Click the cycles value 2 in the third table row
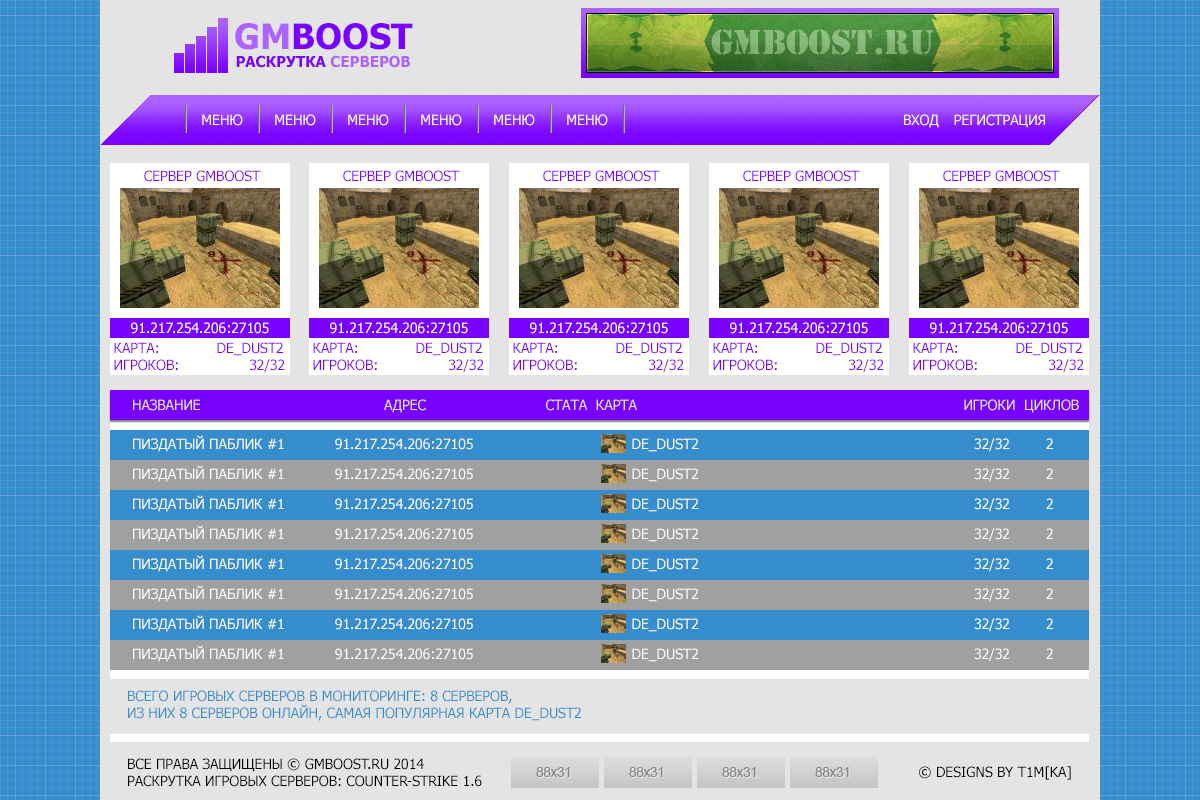 1050,504
